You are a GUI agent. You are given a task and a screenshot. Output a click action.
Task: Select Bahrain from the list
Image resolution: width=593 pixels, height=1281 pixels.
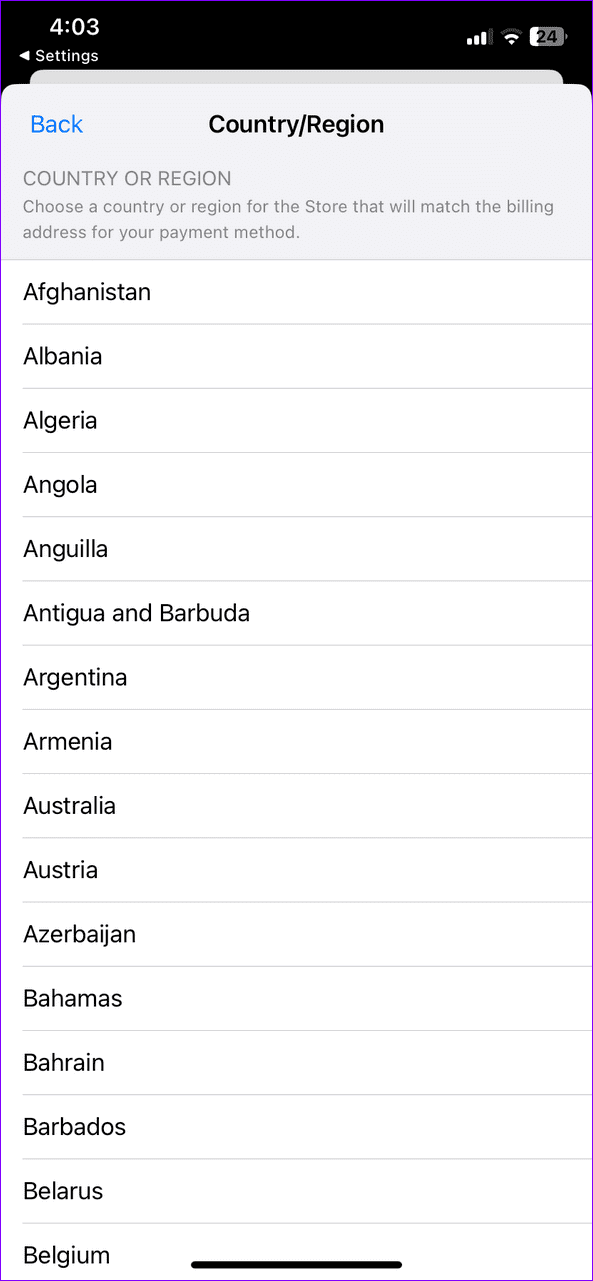63,1062
